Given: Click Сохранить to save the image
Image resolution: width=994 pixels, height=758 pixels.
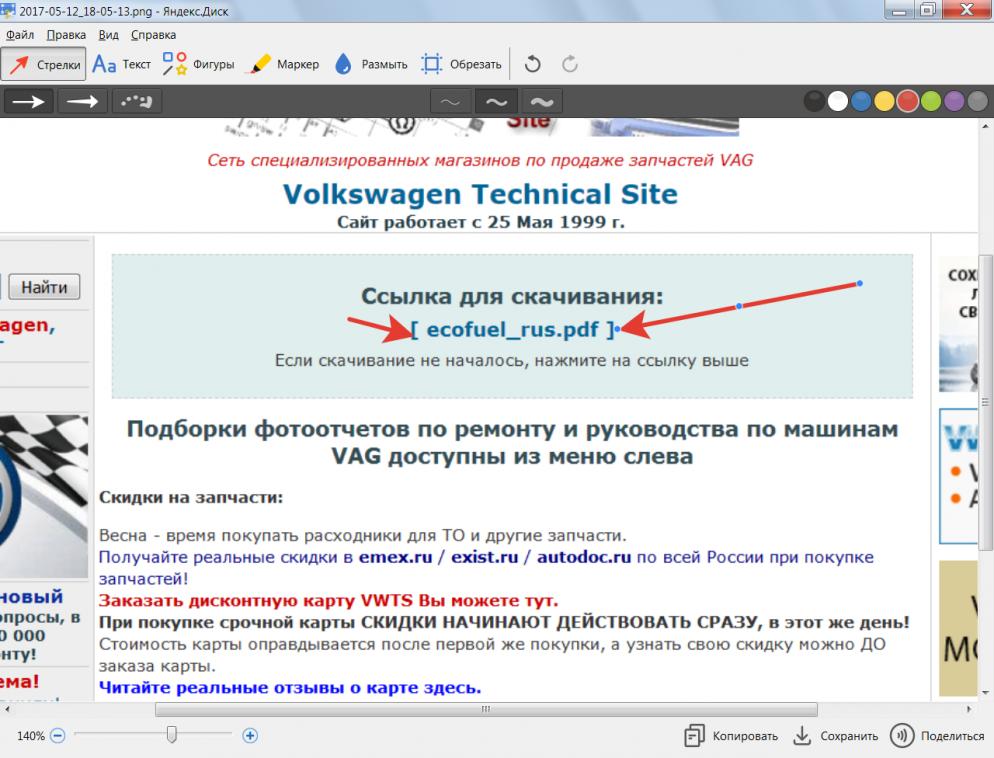Looking at the screenshot, I should (836, 736).
